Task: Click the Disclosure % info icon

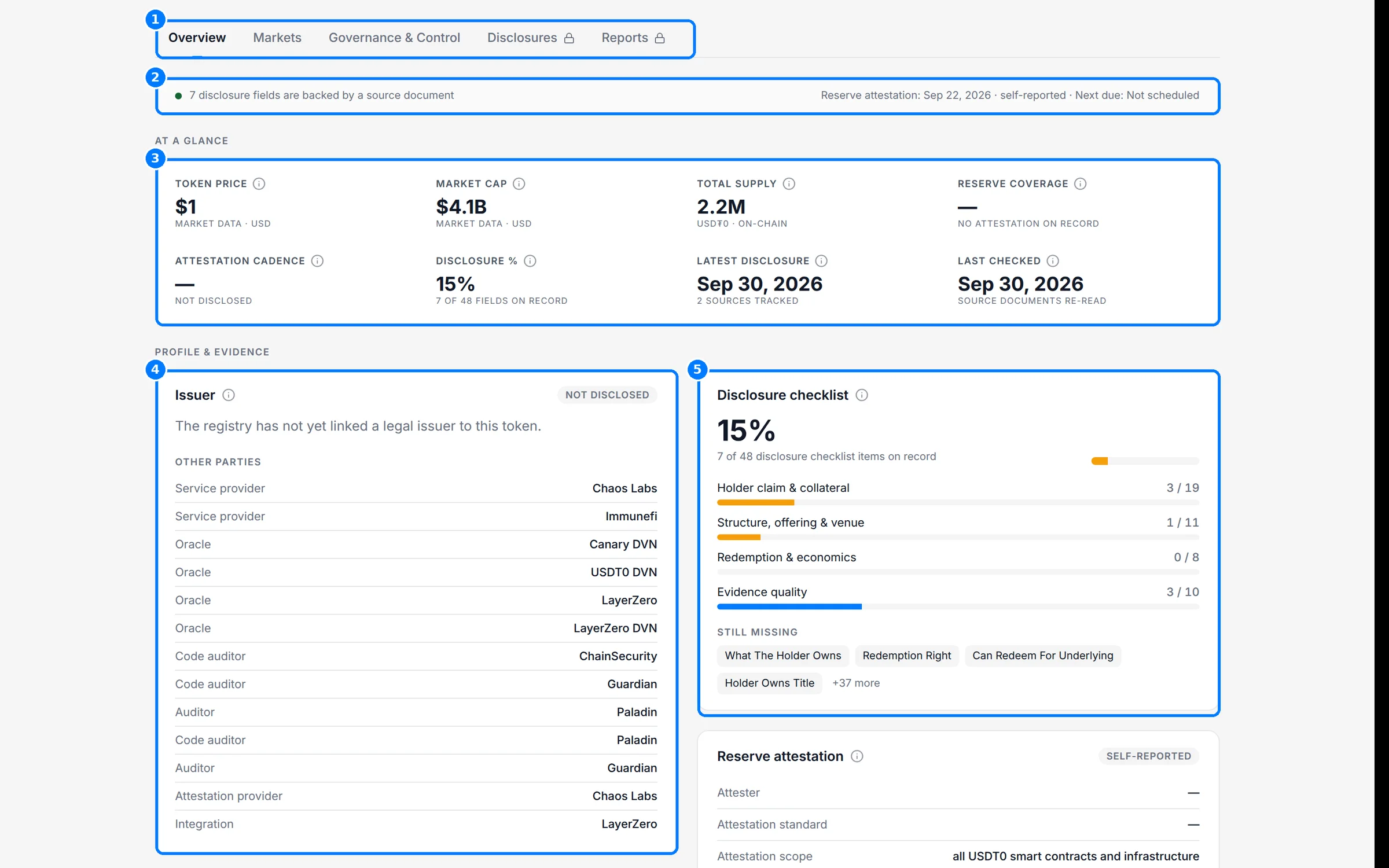Action: pos(530,261)
